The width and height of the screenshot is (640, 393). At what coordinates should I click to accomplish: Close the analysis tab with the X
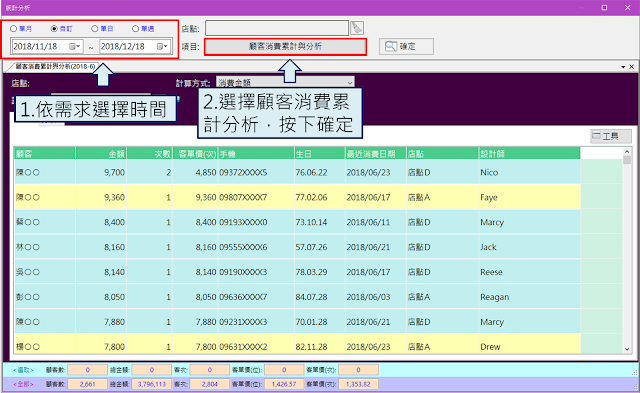click(x=631, y=67)
